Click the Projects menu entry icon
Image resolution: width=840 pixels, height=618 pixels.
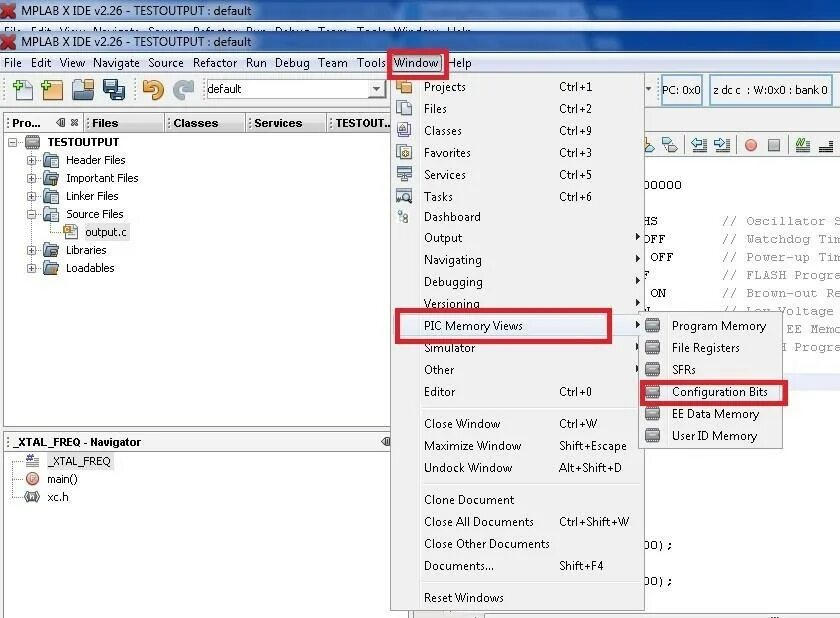click(x=404, y=86)
